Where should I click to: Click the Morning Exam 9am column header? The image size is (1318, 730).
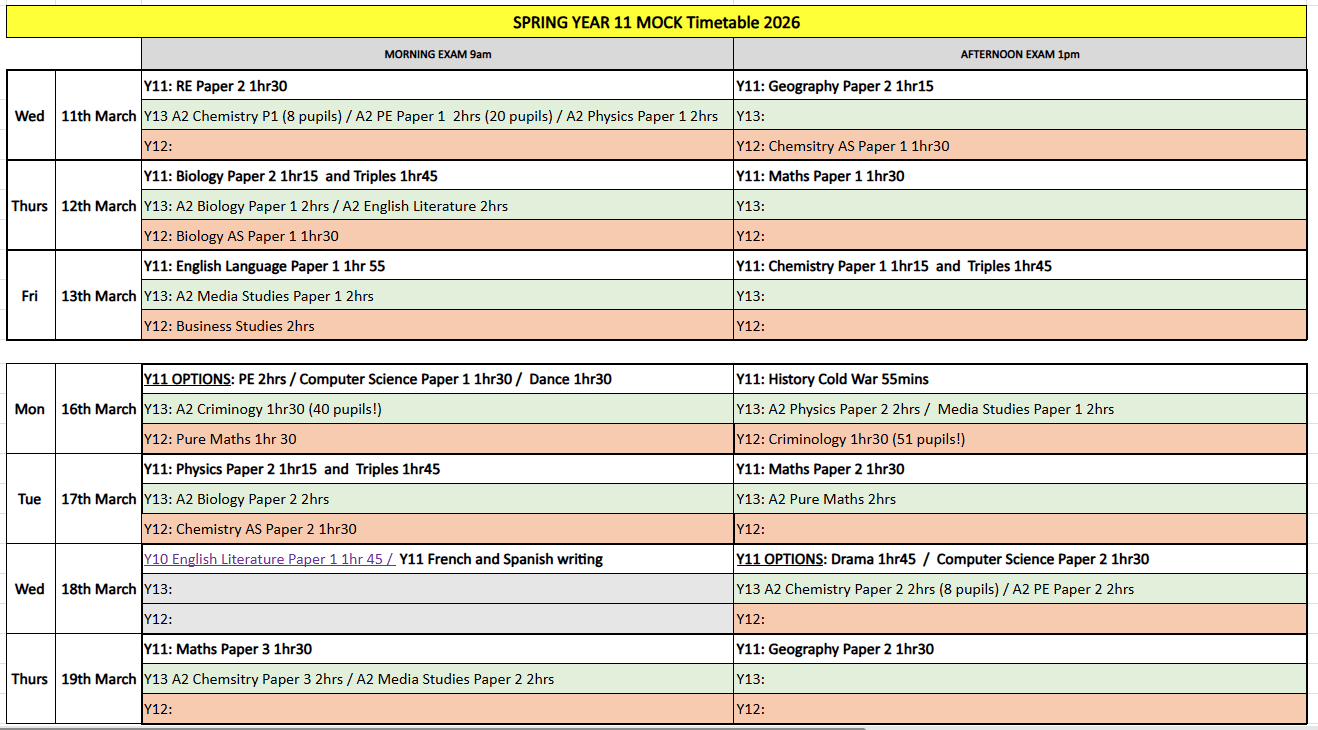pyautogui.click(x=437, y=55)
